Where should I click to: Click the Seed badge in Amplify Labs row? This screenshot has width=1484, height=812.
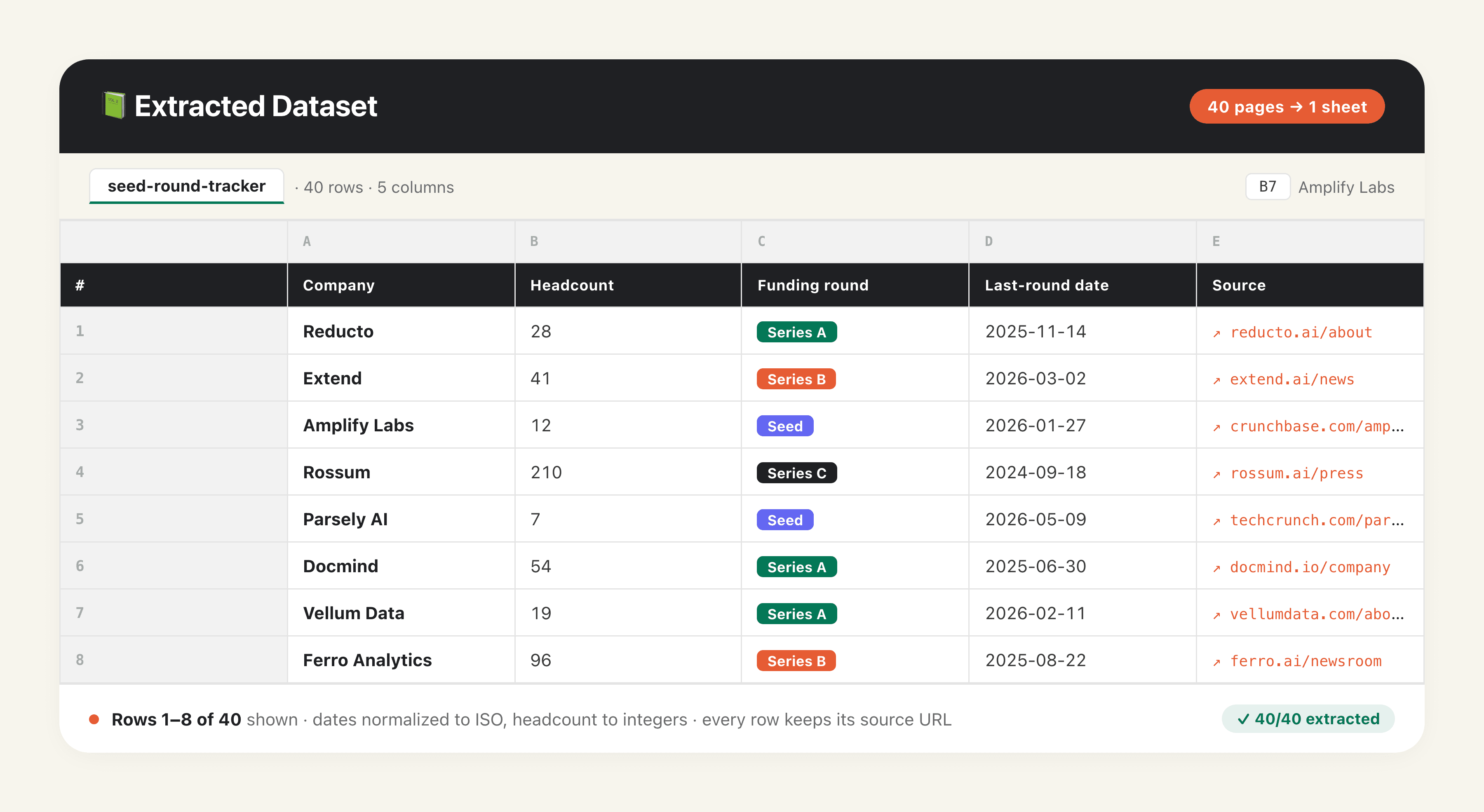[x=784, y=426]
